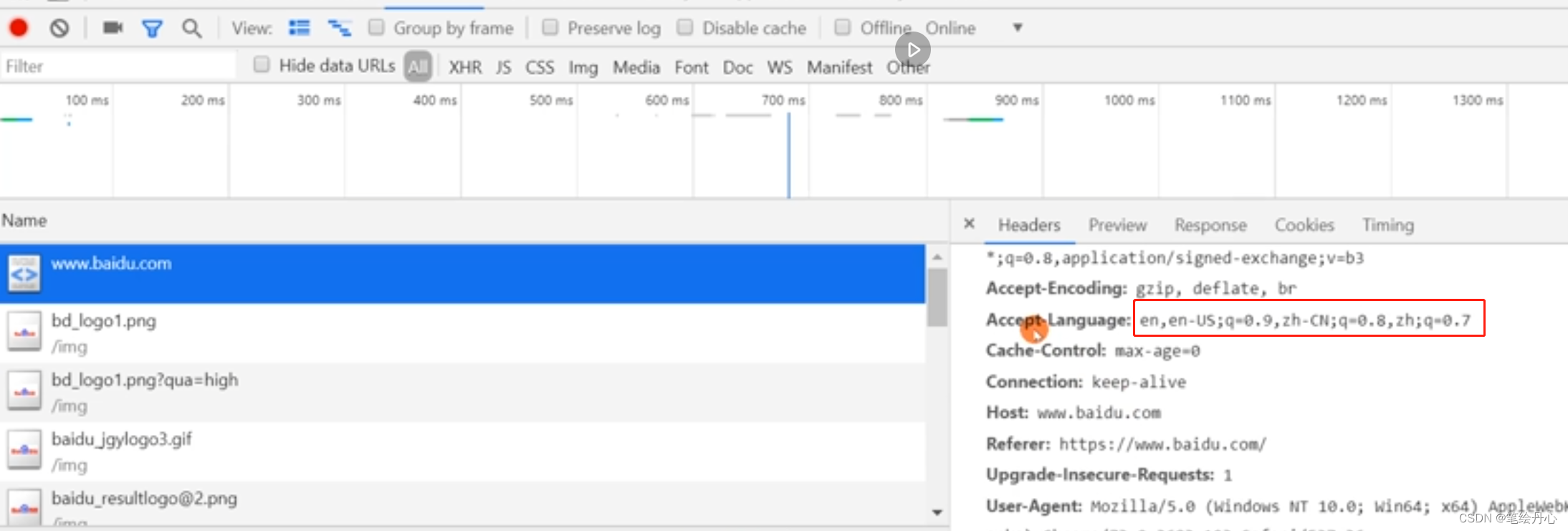Click the Accept-Encoding header name
This screenshot has height=531, width=1568.
pos(1057,288)
